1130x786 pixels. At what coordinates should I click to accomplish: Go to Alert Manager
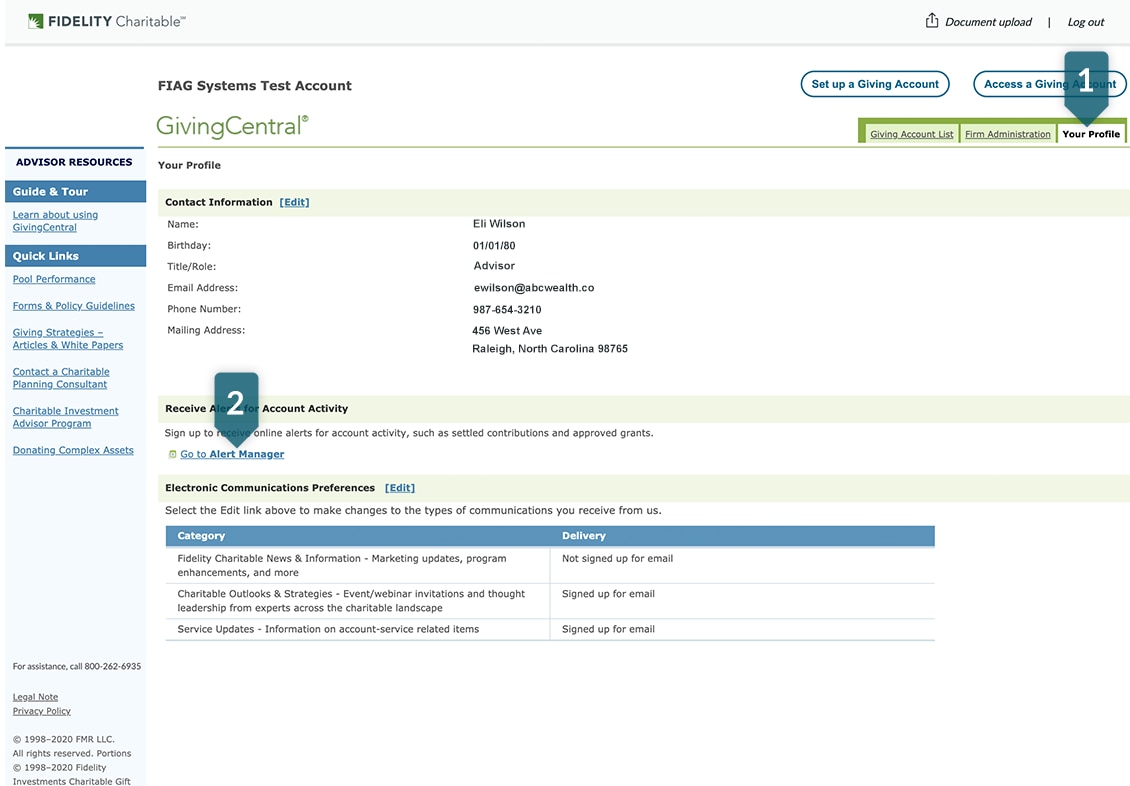pos(232,455)
